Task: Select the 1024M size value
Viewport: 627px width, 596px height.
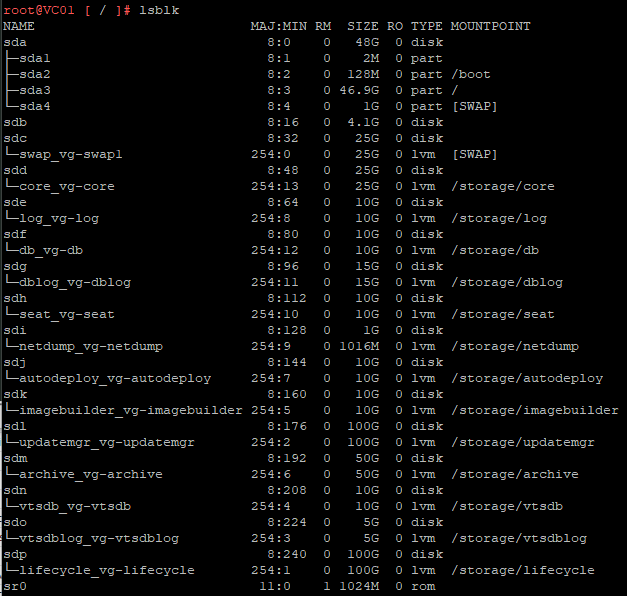Action: [359, 586]
